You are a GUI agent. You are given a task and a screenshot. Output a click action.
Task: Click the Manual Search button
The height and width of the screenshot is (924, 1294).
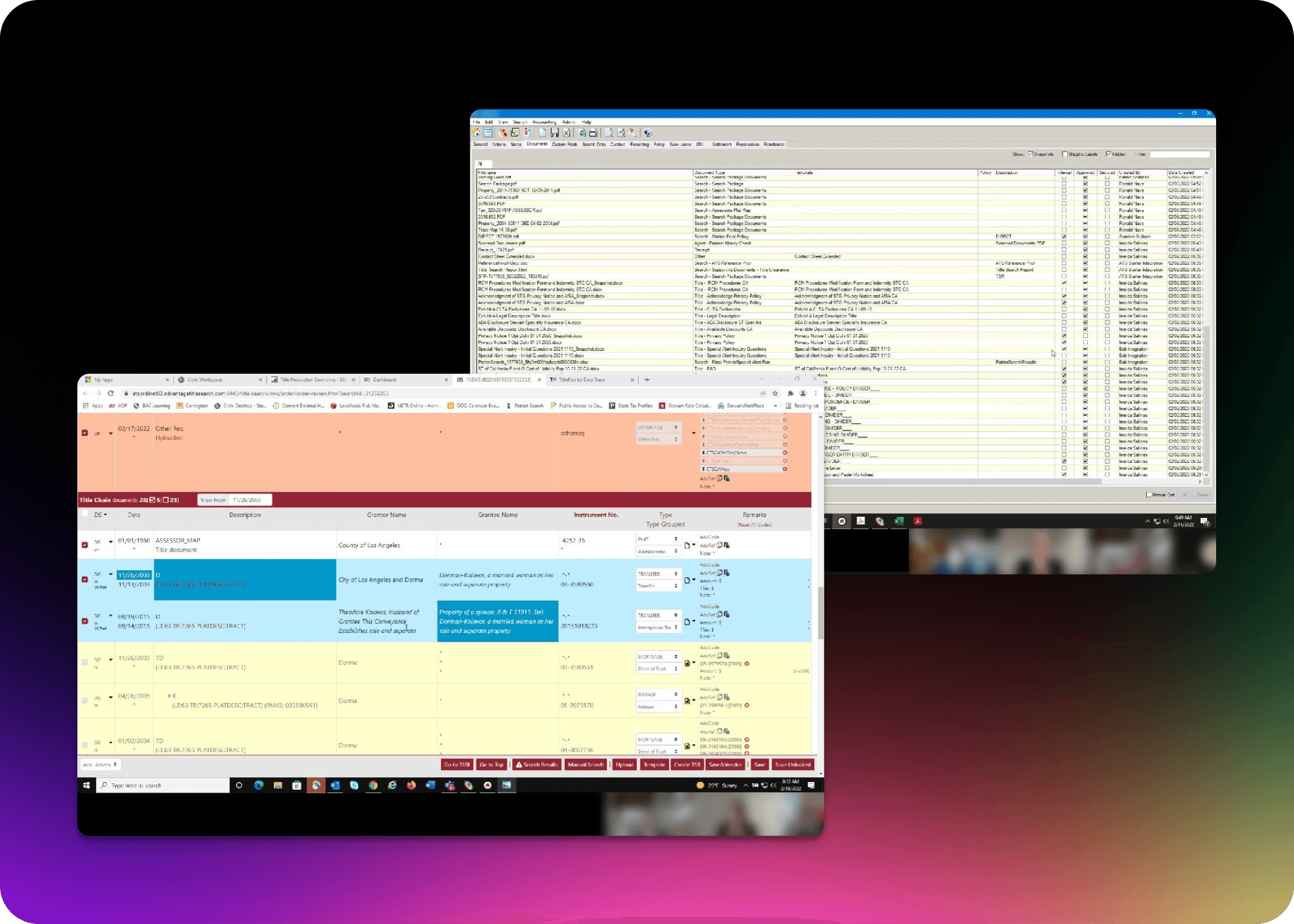[x=585, y=765]
